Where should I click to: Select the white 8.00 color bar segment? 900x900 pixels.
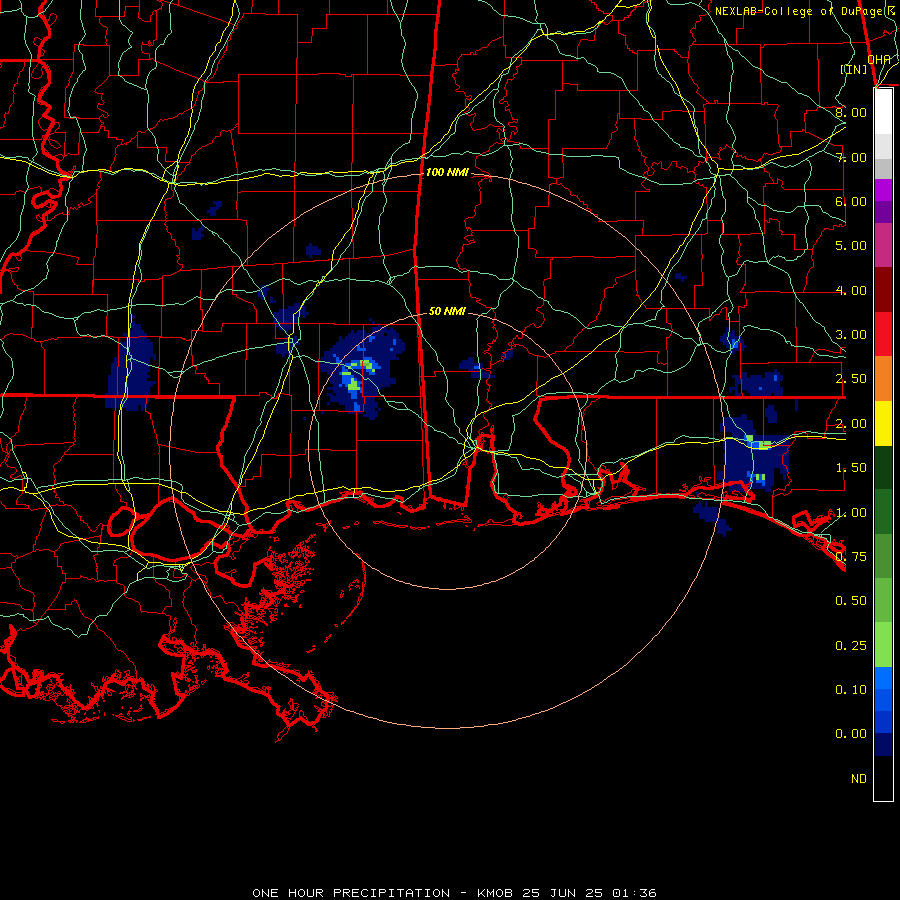(883, 111)
